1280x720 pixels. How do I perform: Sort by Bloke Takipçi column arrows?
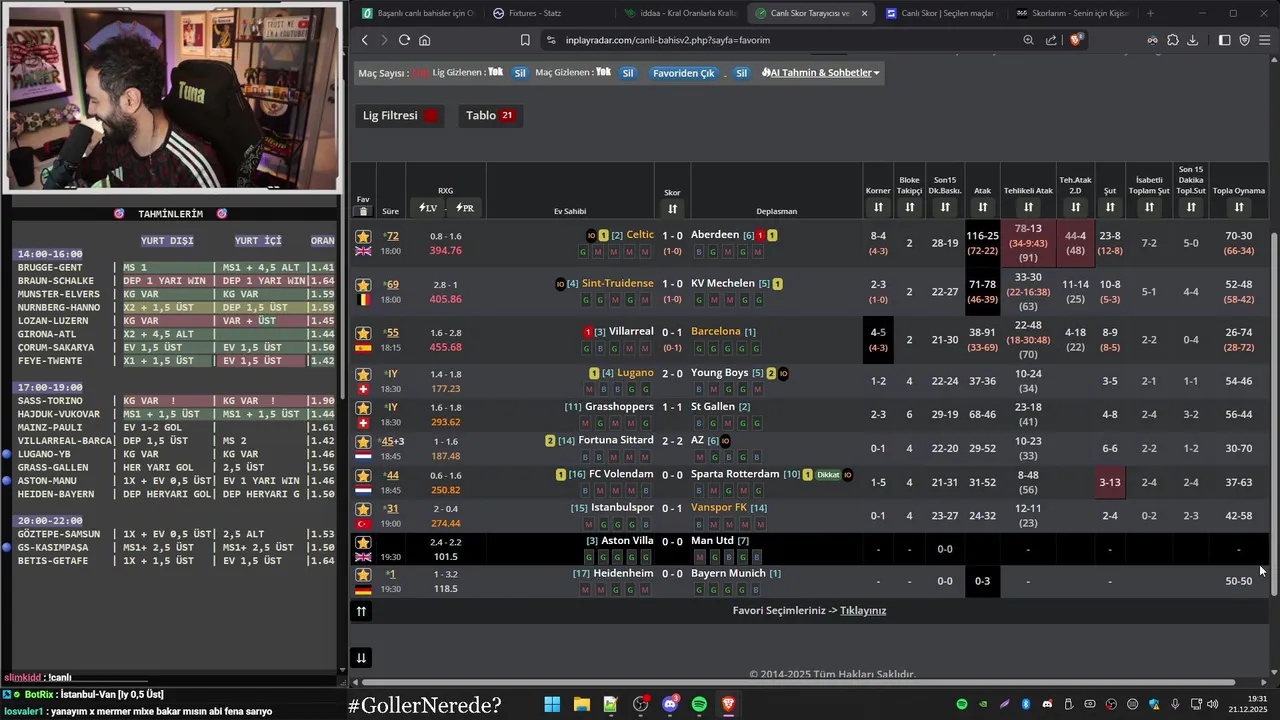pyautogui.click(x=909, y=207)
